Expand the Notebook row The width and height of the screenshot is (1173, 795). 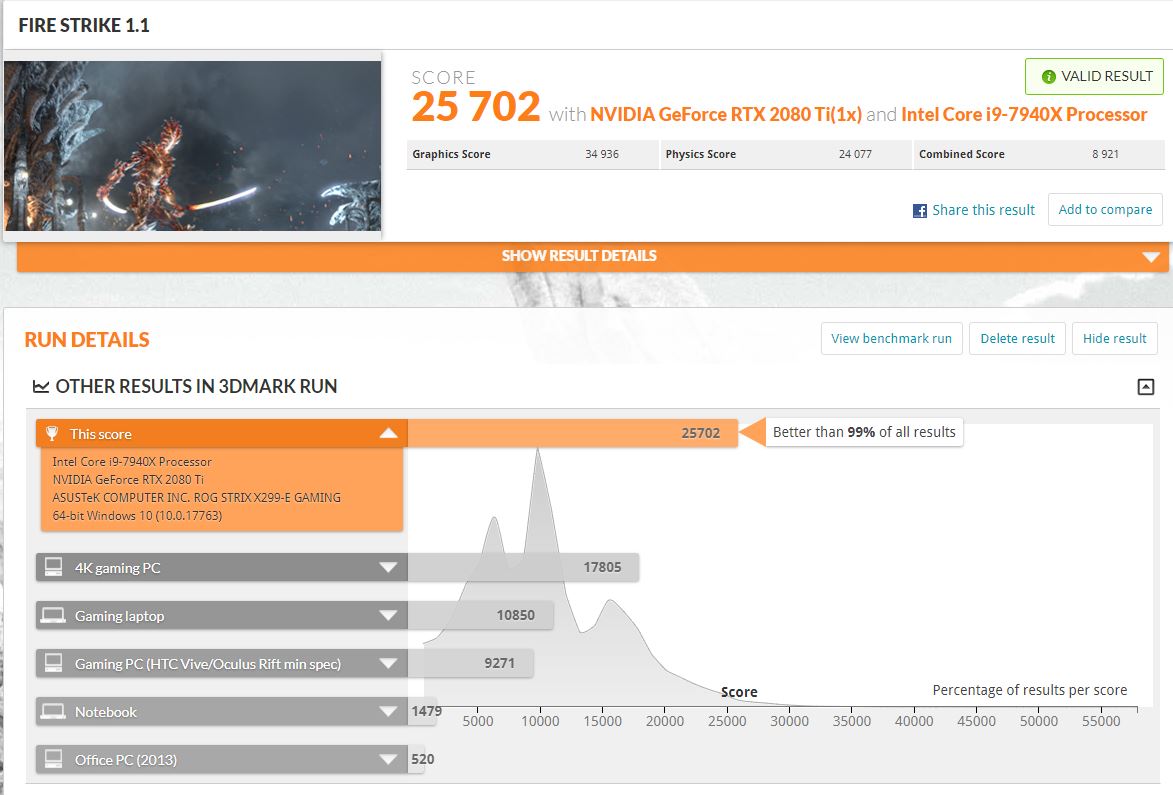388,710
